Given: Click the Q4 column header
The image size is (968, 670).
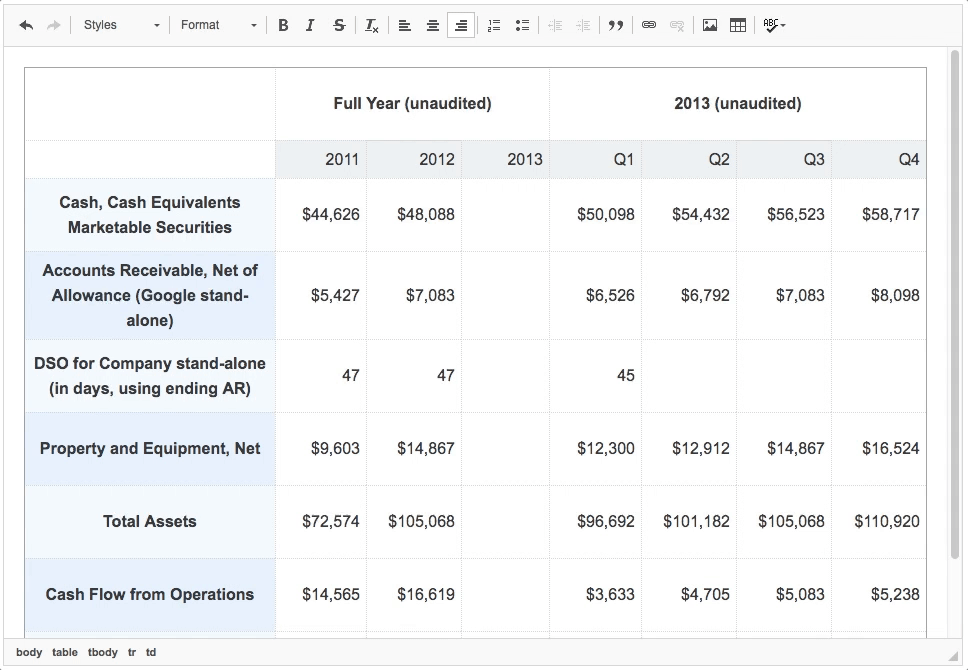Looking at the screenshot, I should [879, 159].
